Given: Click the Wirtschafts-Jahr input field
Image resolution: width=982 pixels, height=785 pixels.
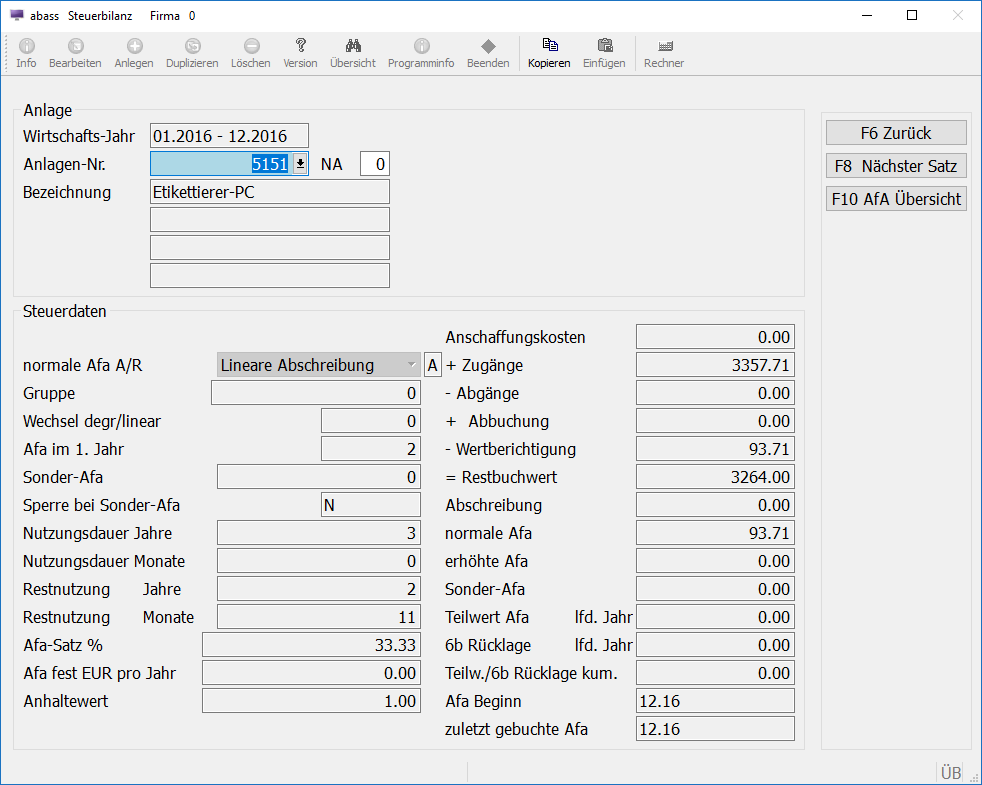Looking at the screenshot, I should point(229,136).
